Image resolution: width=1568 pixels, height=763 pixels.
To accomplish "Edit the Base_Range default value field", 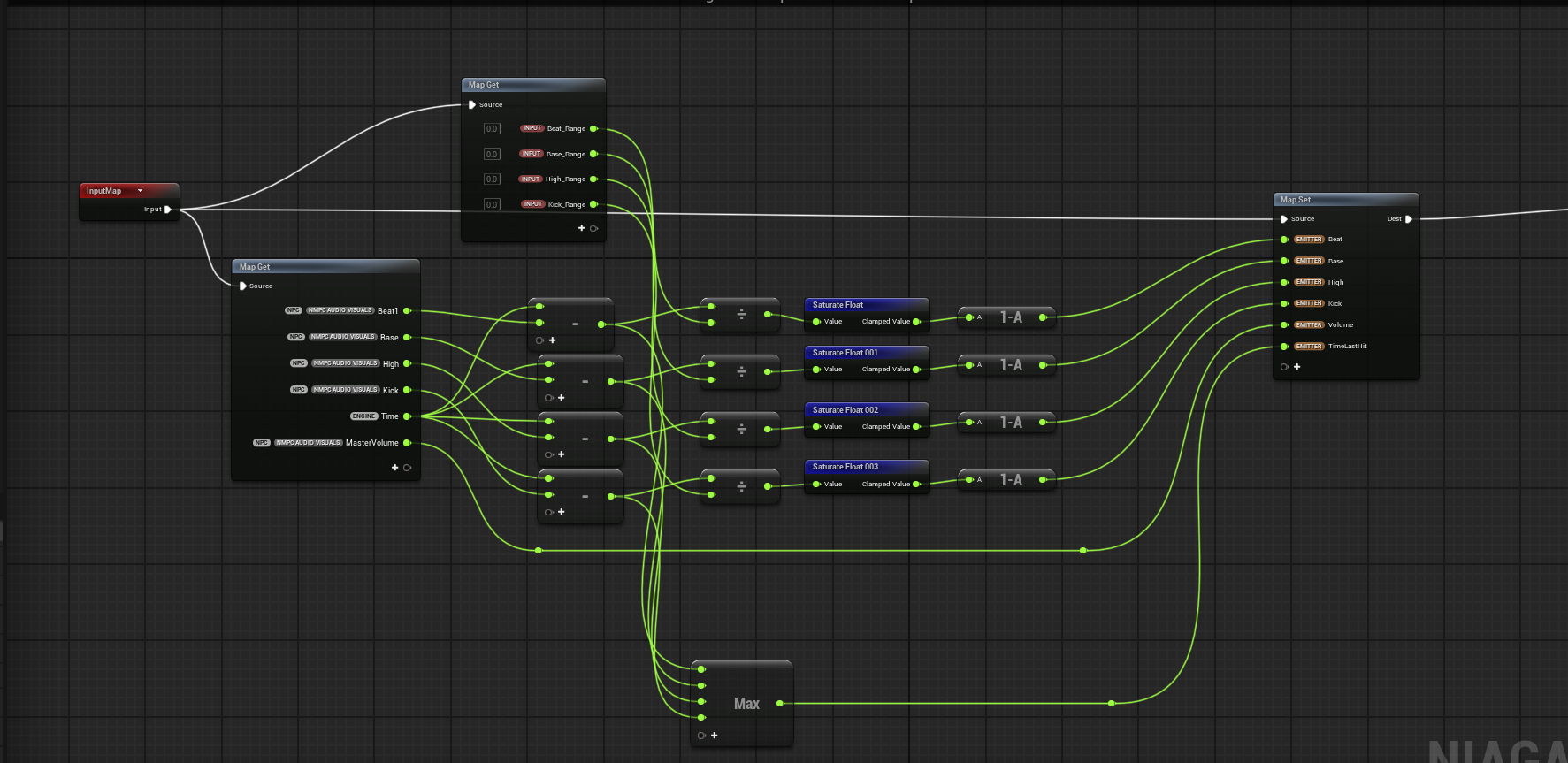I will (x=492, y=154).
